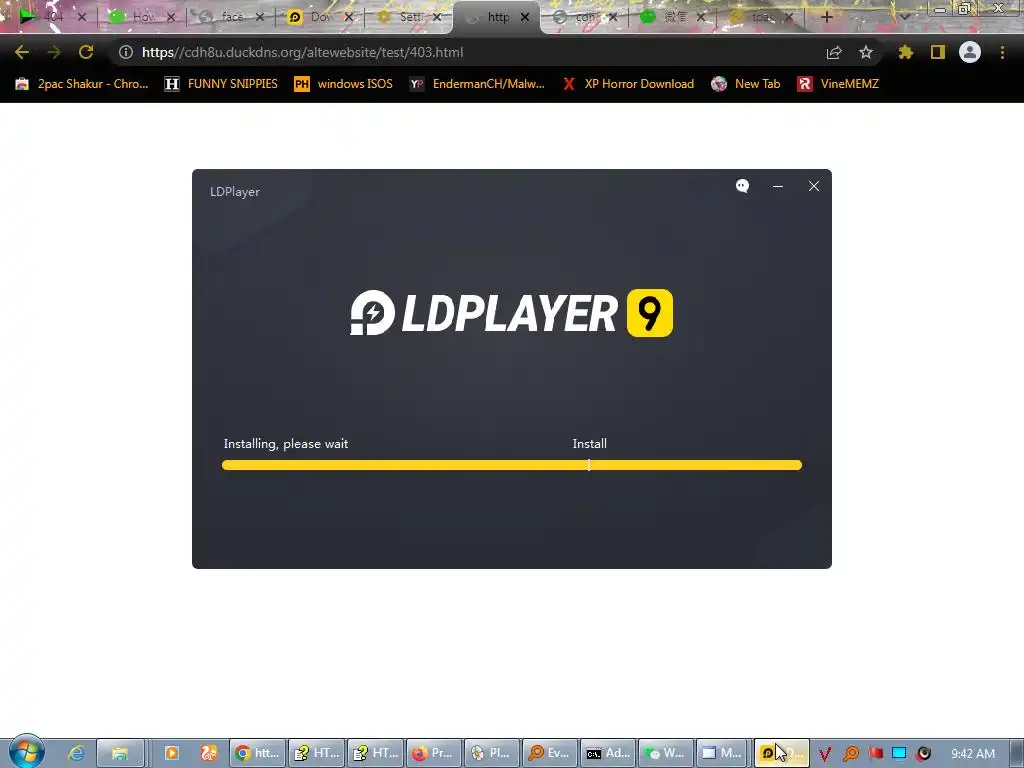This screenshot has height=768, width=1024.
Task: Open the windows ISOS bookmark
Action: [344, 84]
